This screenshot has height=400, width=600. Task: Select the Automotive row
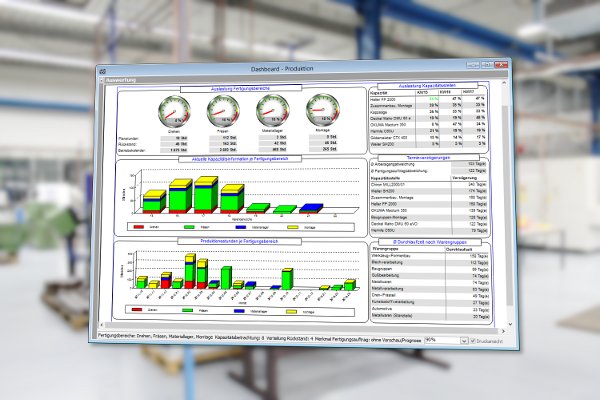pyautogui.click(x=431, y=309)
